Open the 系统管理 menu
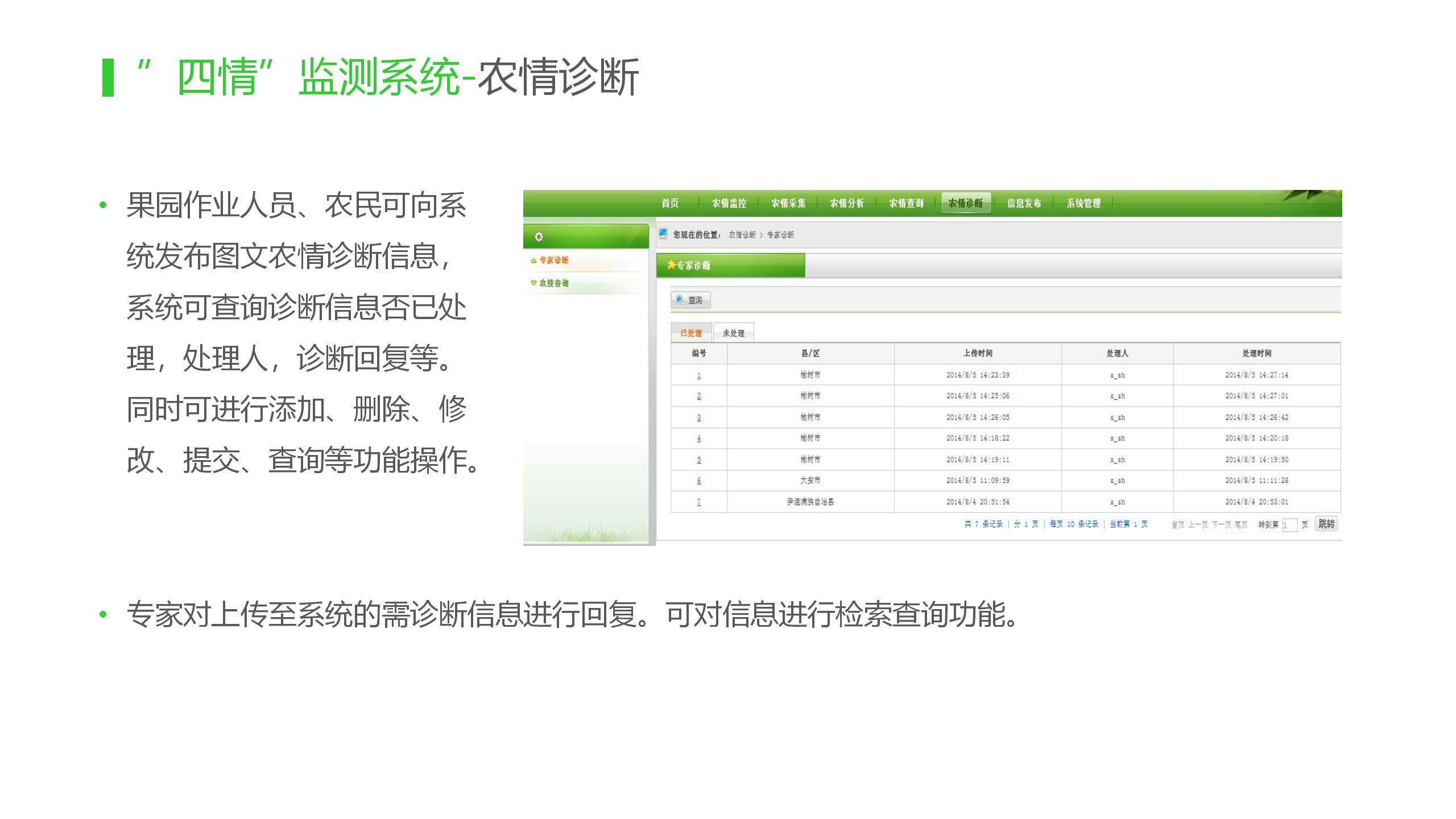This screenshot has width=1456, height=819. click(1083, 203)
